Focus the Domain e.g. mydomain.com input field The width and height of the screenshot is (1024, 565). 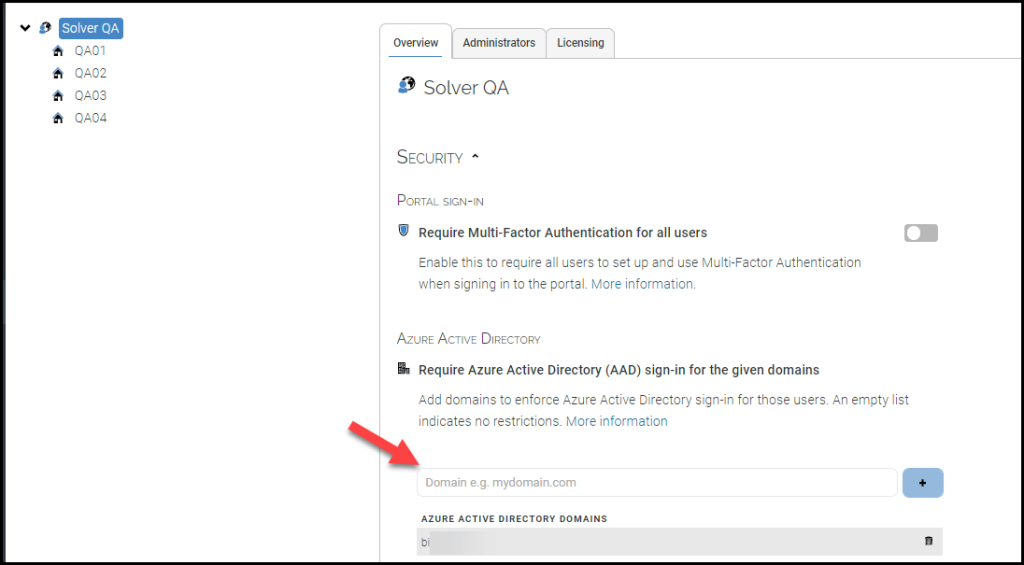(x=656, y=482)
